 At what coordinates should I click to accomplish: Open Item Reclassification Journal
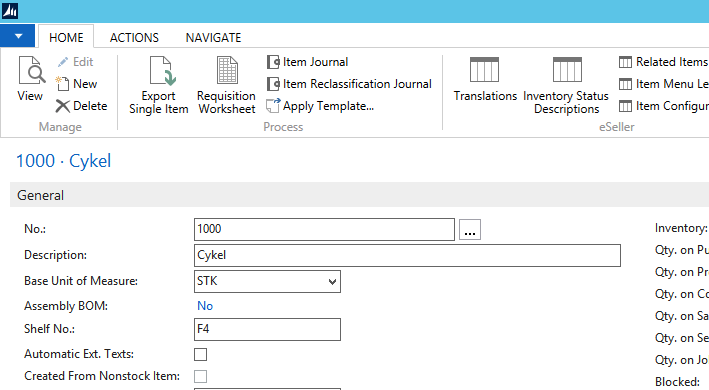(x=349, y=84)
